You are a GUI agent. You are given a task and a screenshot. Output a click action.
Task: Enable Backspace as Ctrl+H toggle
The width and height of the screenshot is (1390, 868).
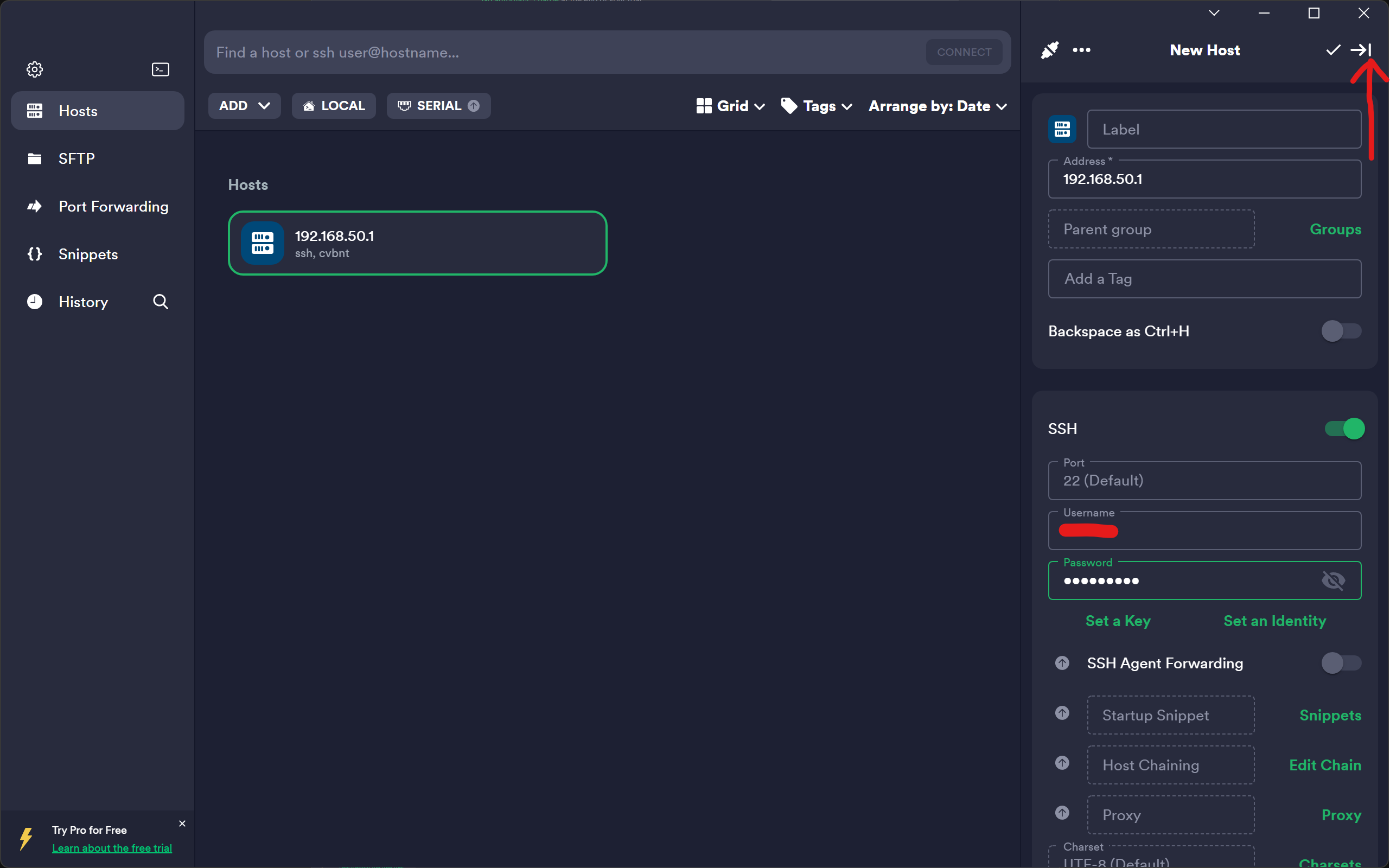[1341, 331]
